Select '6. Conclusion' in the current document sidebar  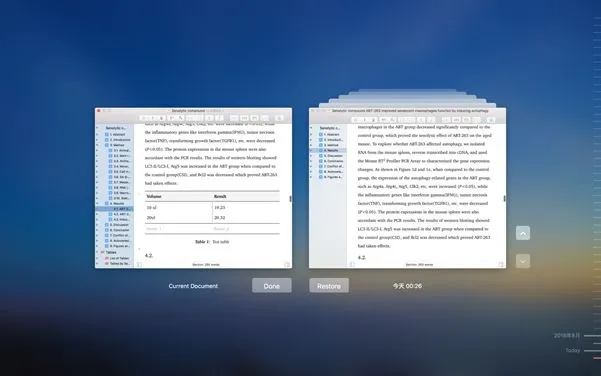(118, 230)
